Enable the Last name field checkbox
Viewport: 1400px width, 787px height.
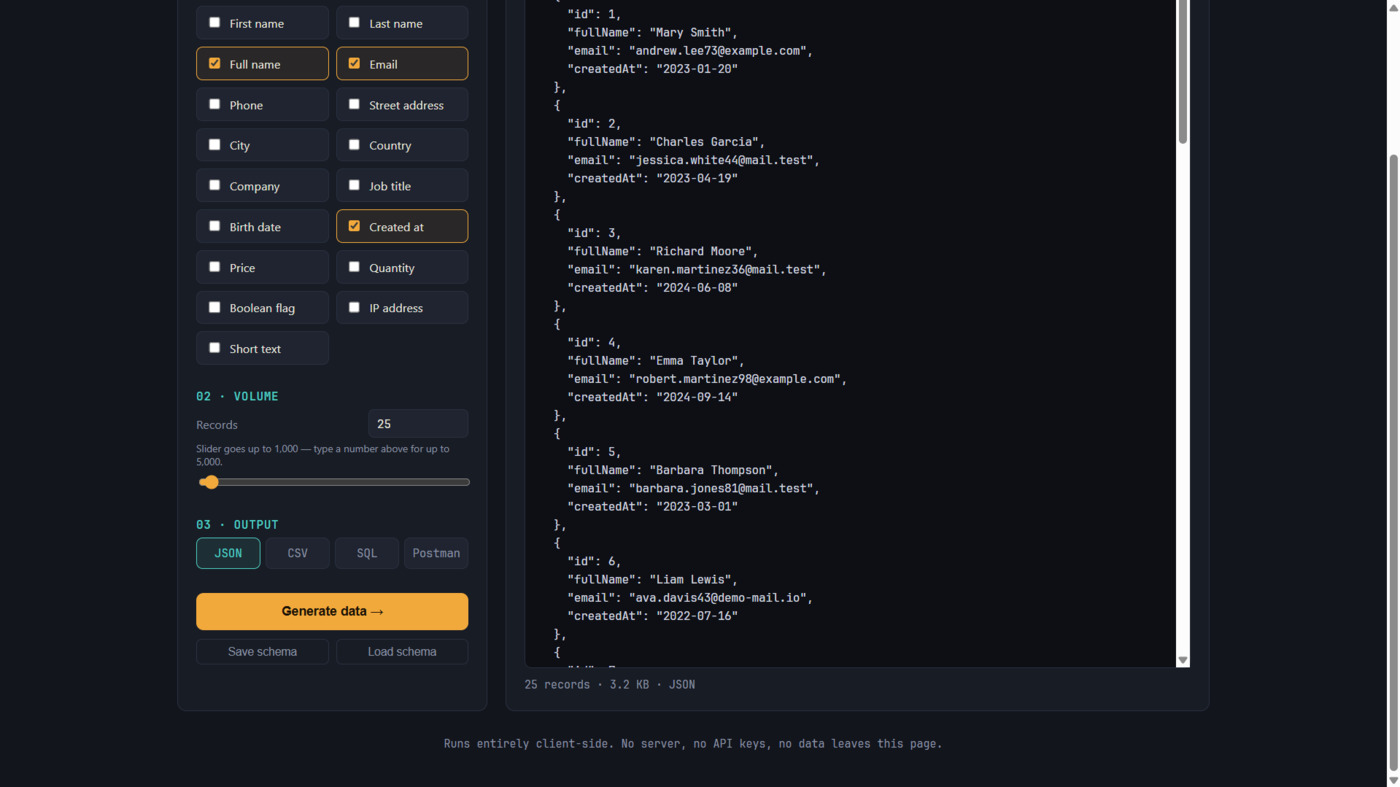pos(354,22)
